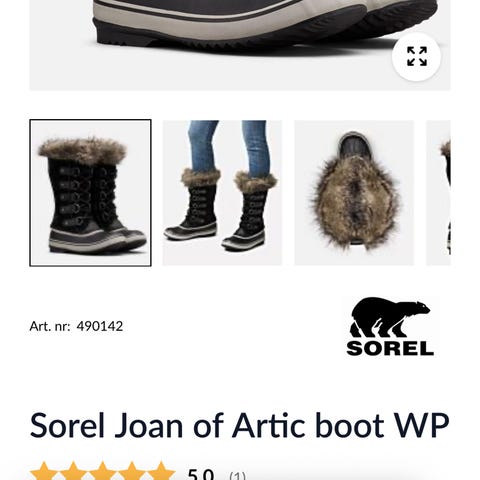Click the word 'Sorel' in product title

[x=68, y=425]
